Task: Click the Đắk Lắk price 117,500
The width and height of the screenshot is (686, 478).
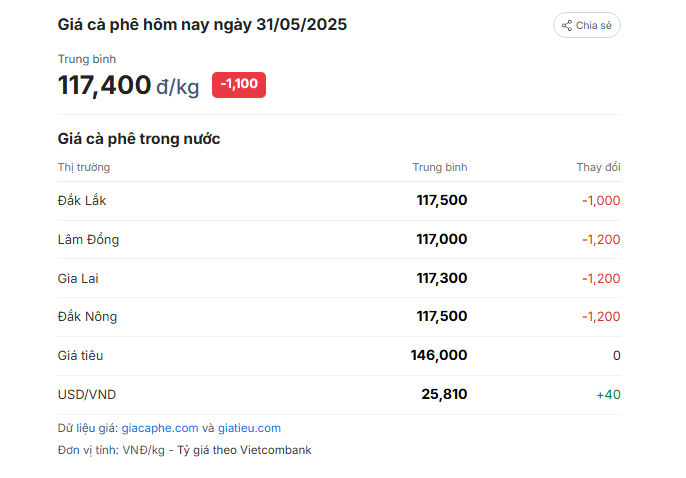Action: [x=442, y=200]
